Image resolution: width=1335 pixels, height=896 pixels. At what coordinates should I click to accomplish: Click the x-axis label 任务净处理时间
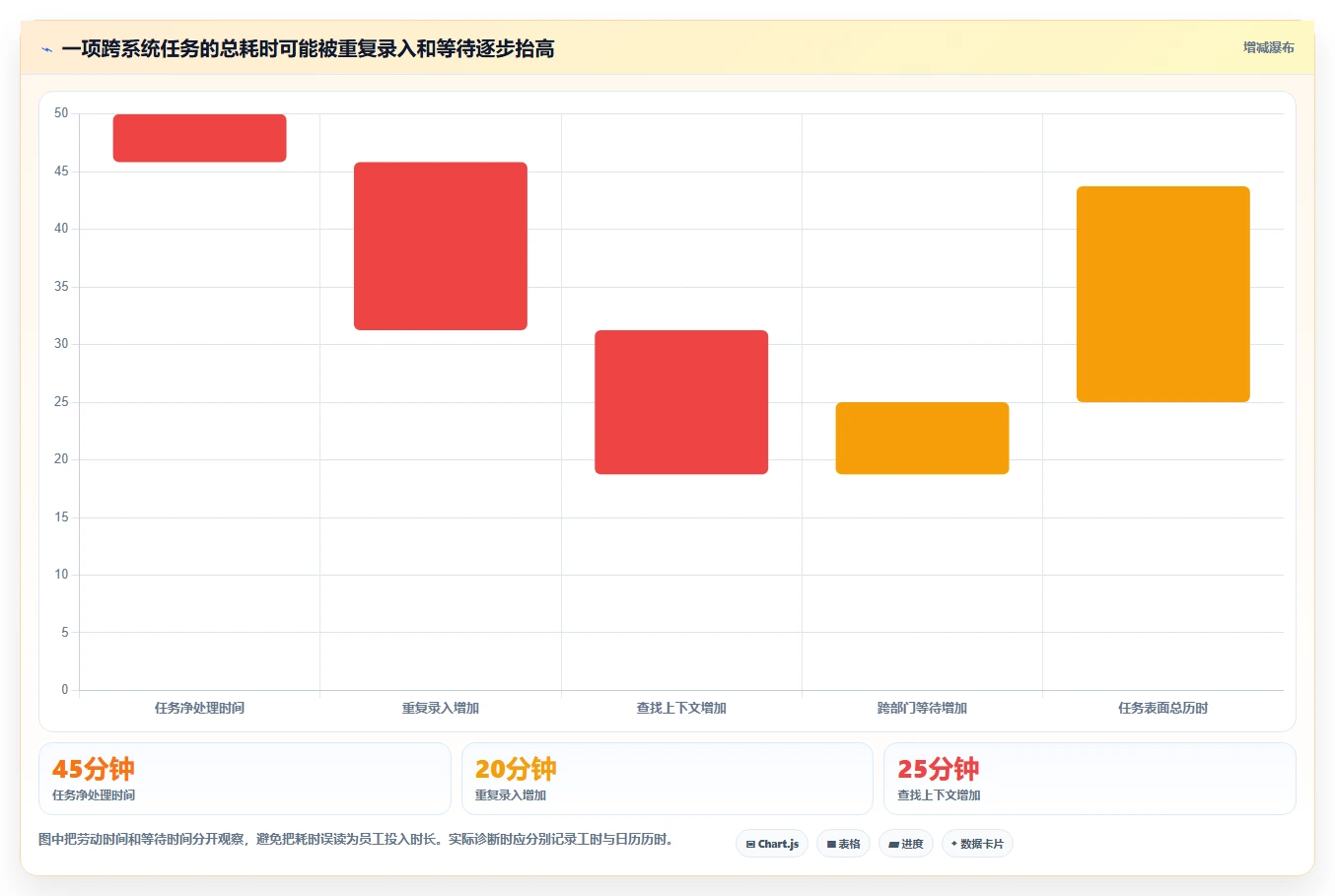pos(199,708)
